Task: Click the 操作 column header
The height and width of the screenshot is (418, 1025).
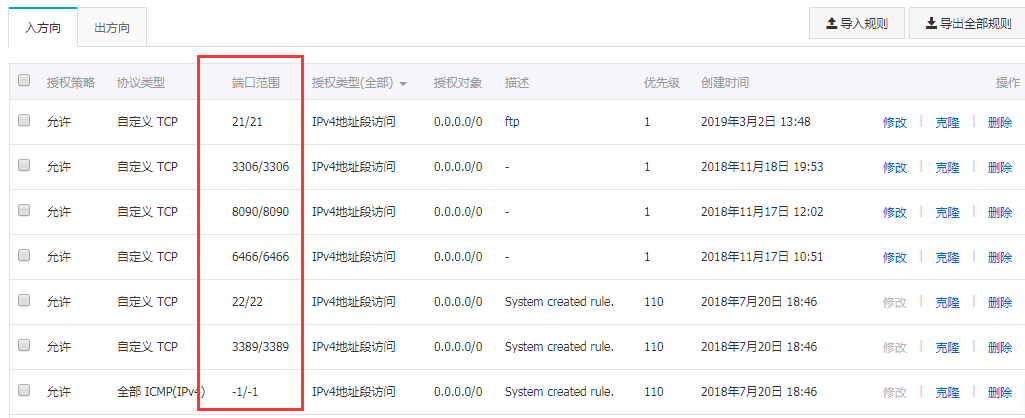Action: (x=1007, y=83)
